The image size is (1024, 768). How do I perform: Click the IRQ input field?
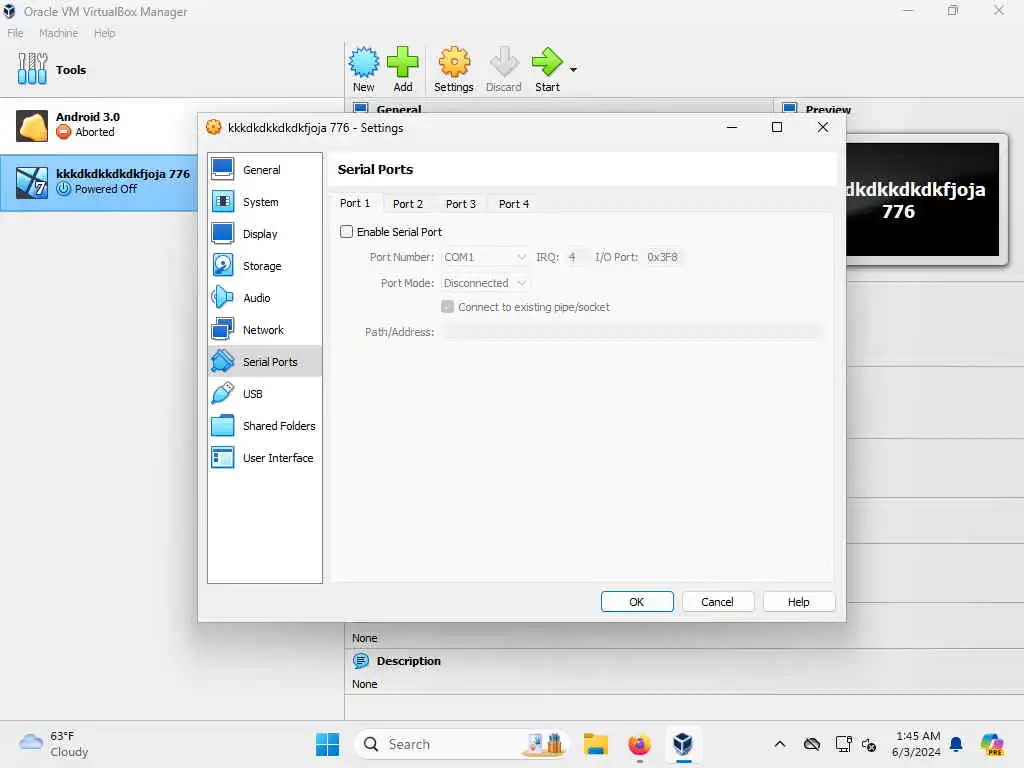tap(574, 257)
